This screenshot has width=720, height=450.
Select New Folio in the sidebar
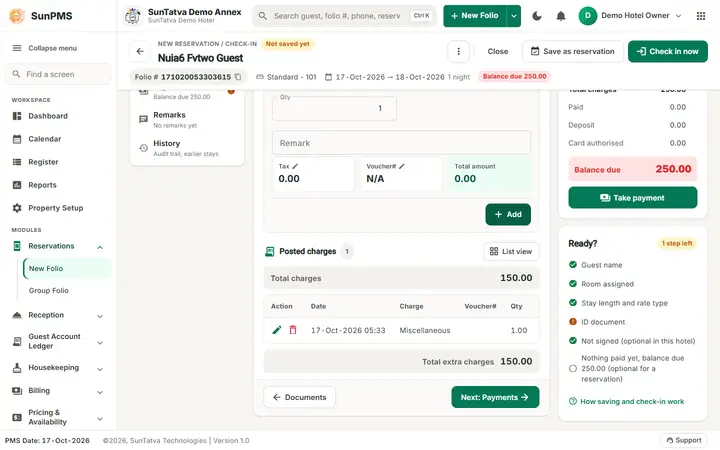[67, 269]
